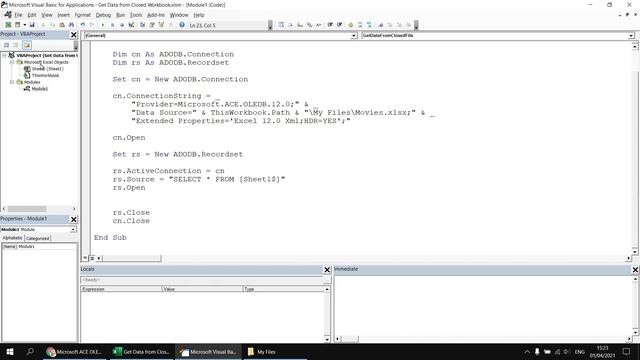Uncomment the selected block
This screenshot has height=360, width=640.
pos(369,25)
